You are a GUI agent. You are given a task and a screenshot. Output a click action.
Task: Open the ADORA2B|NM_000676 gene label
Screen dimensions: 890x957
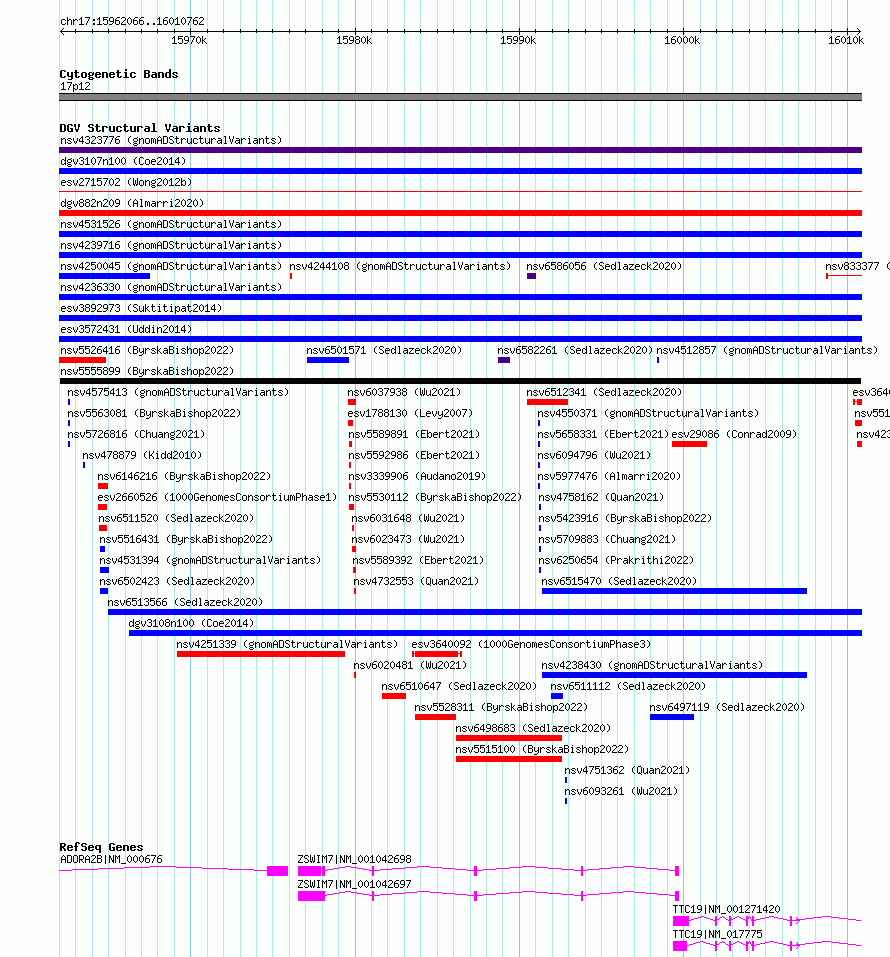click(111, 860)
